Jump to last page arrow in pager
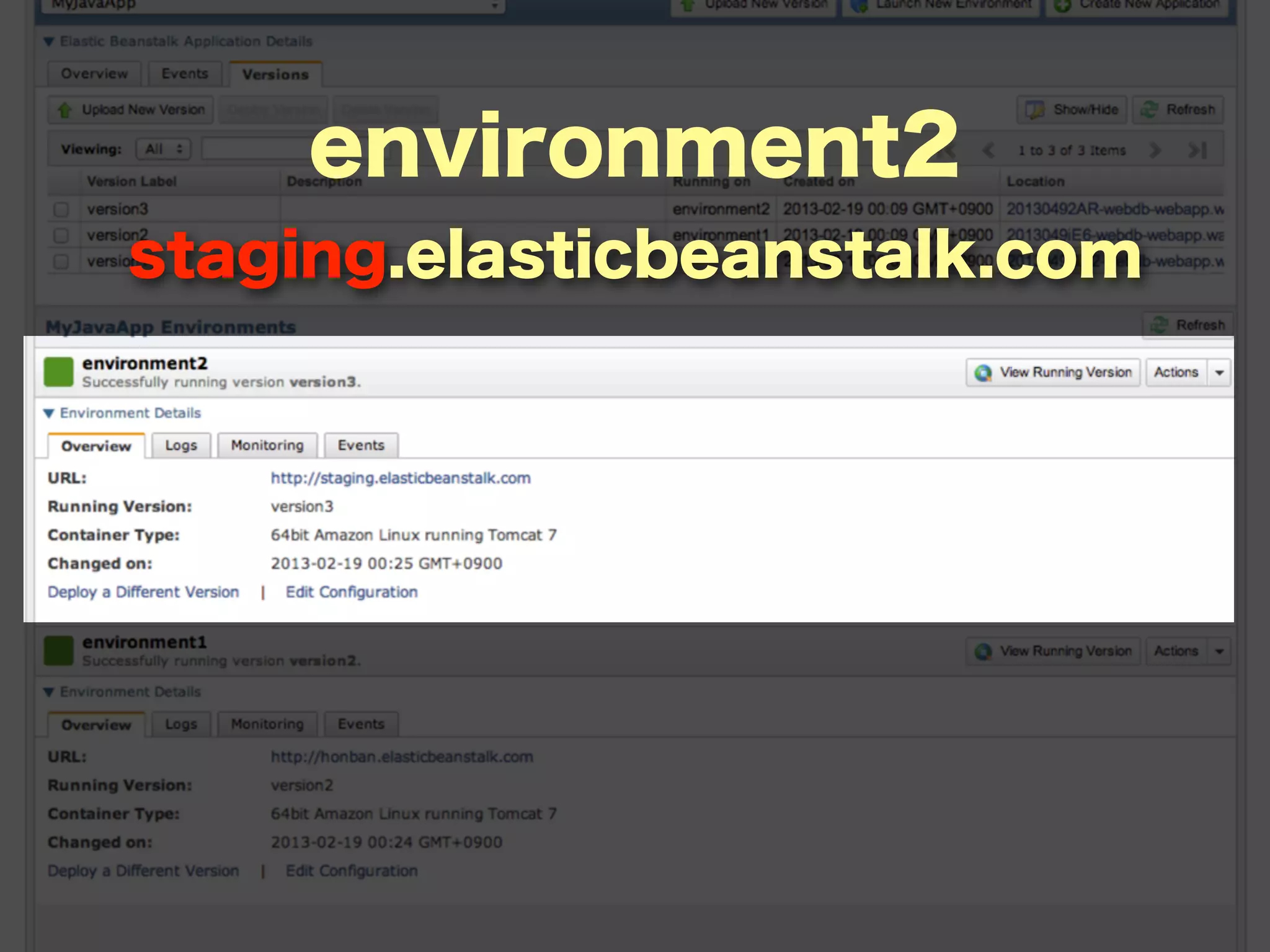This screenshot has width=1270, height=952. tap(1197, 150)
